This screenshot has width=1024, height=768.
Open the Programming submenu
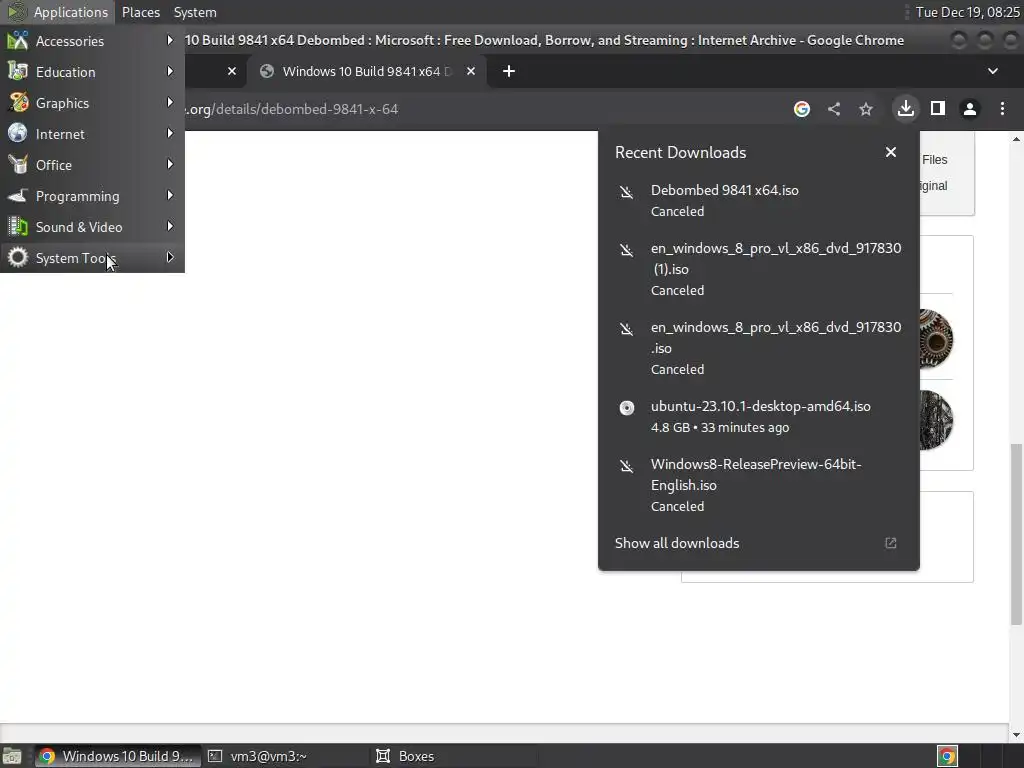[x=92, y=196]
